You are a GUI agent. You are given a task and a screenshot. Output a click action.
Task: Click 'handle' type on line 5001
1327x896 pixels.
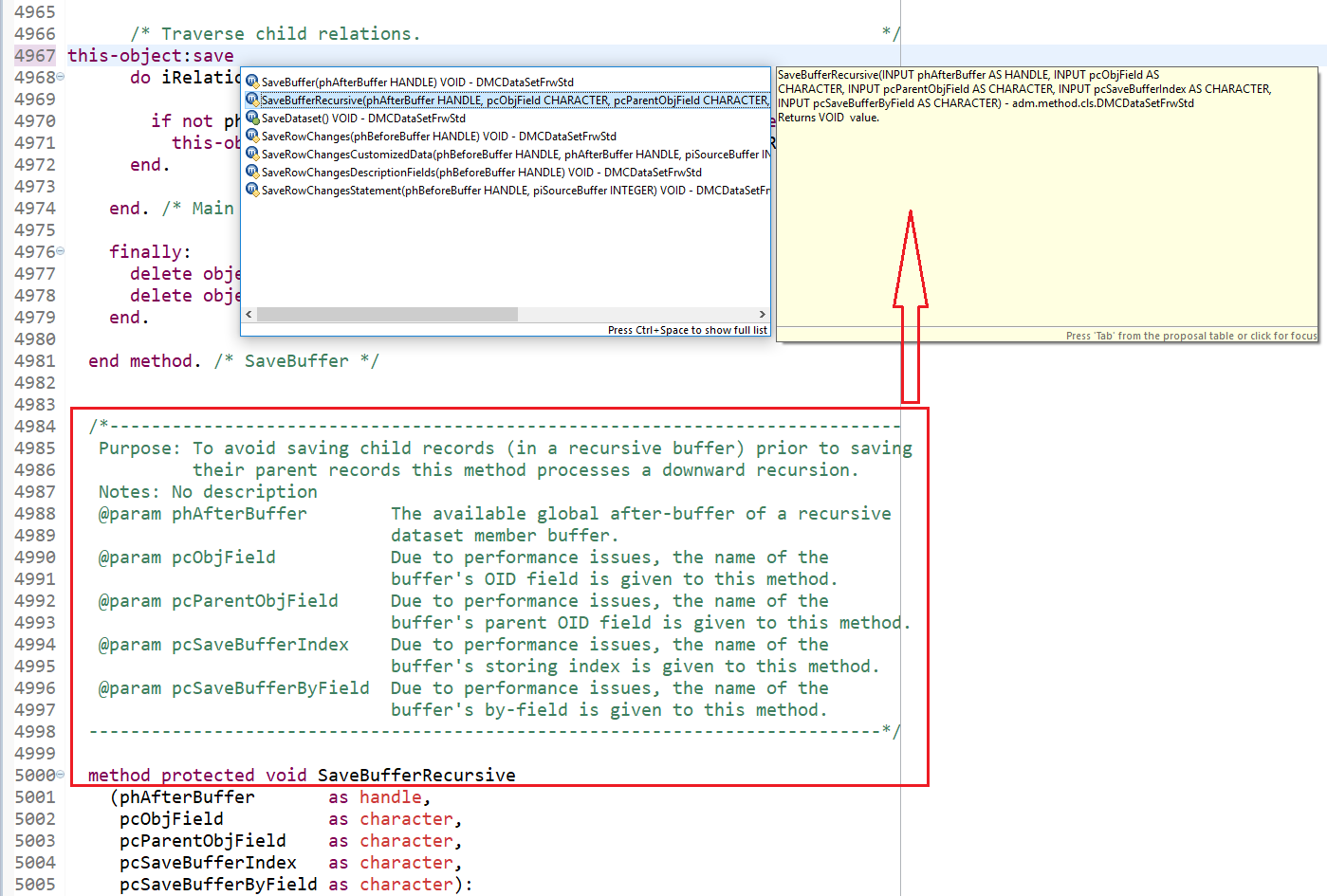pos(391,797)
